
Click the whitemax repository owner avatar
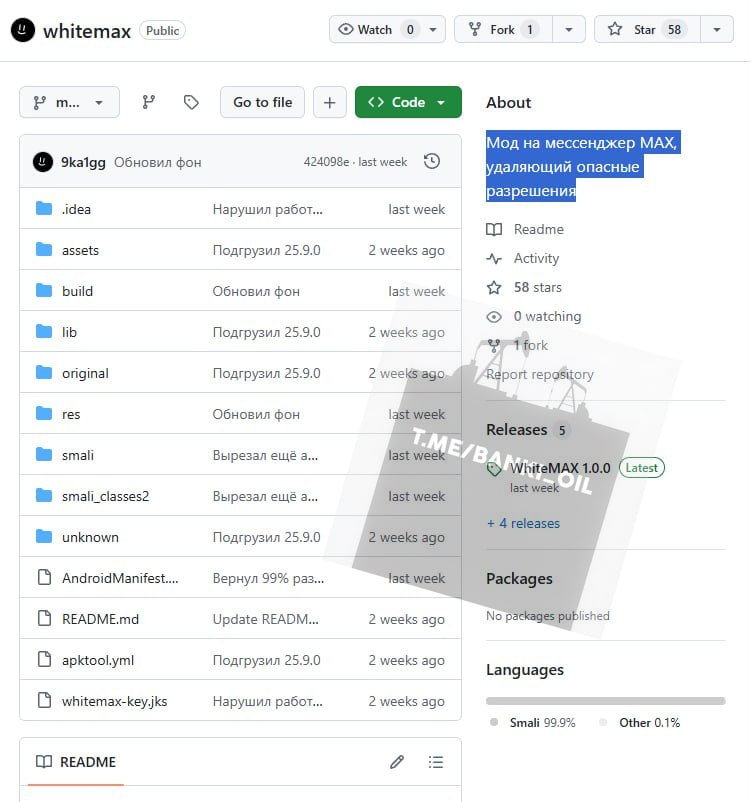pos(23,30)
